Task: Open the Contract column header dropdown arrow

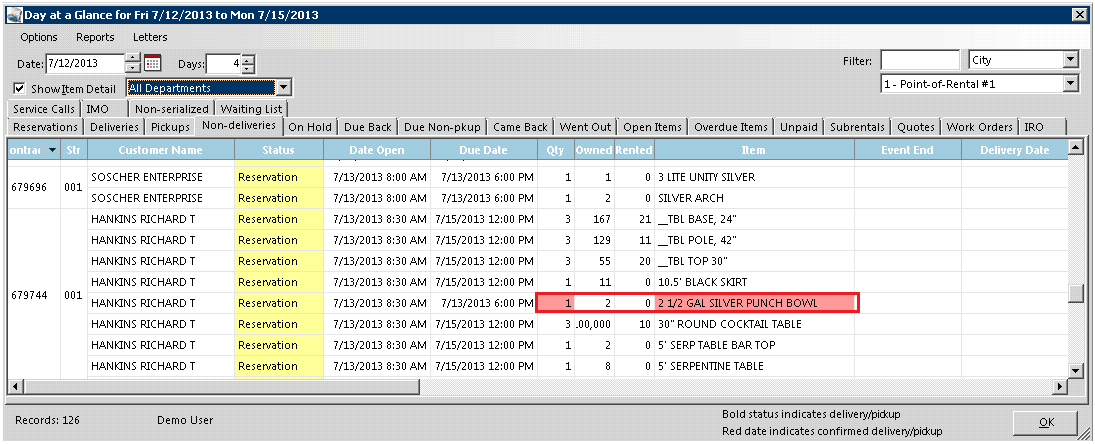Action: (x=50, y=150)
